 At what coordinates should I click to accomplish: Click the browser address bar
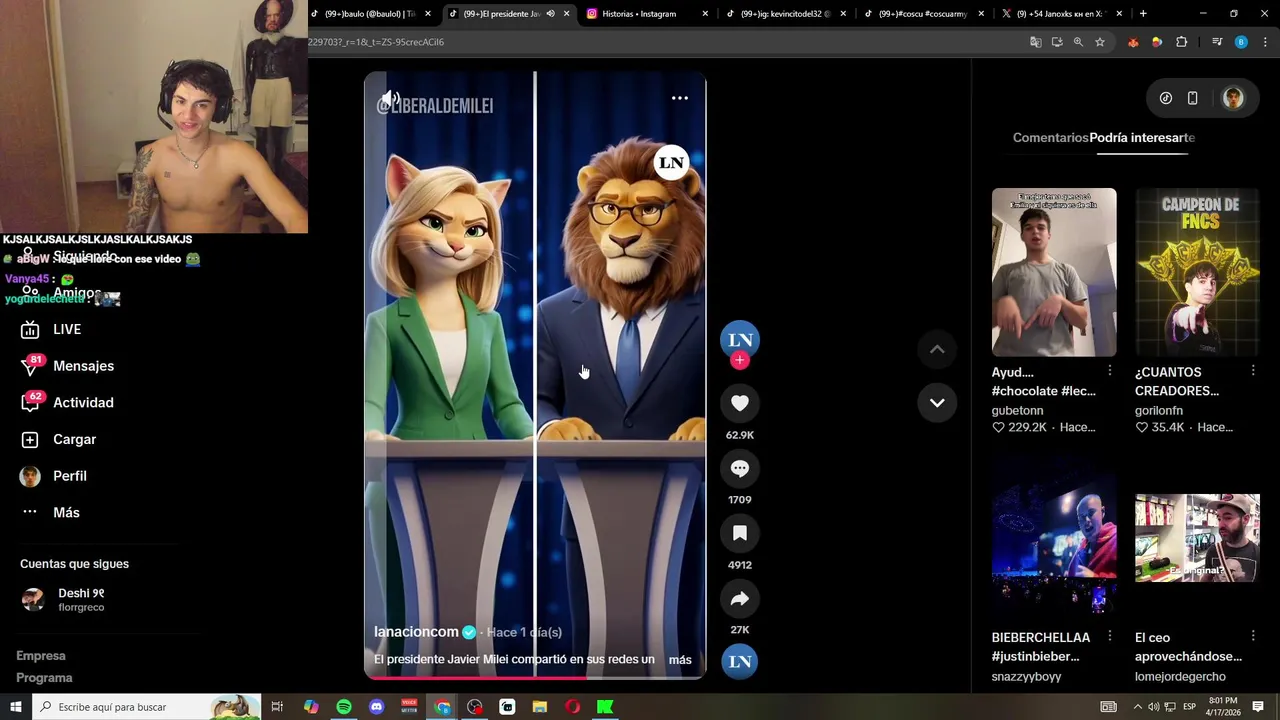[x=660, y=42]
